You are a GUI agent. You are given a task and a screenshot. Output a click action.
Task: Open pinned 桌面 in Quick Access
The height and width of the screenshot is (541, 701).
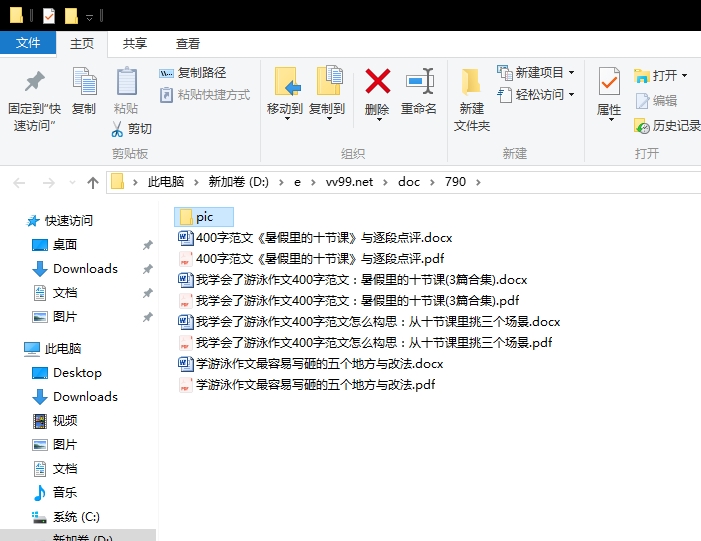point(55,245)
